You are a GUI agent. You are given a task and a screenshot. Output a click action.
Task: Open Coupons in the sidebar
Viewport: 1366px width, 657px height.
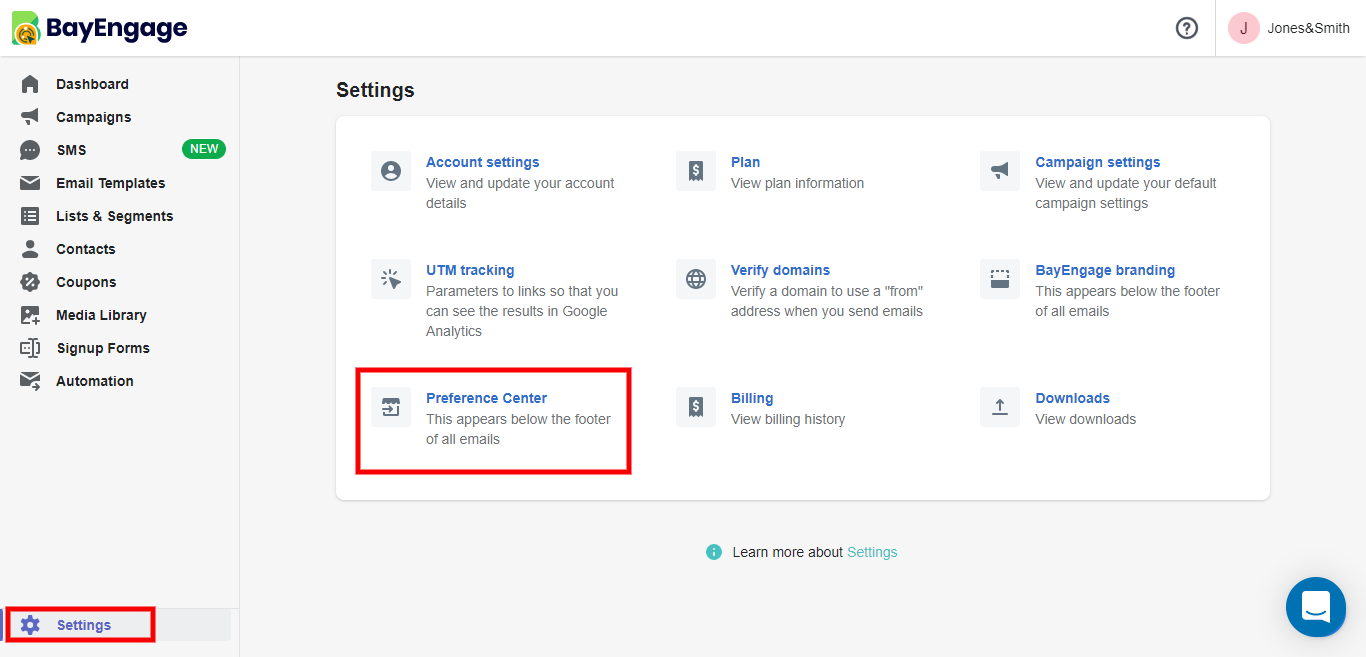click(x=86, y=282)
